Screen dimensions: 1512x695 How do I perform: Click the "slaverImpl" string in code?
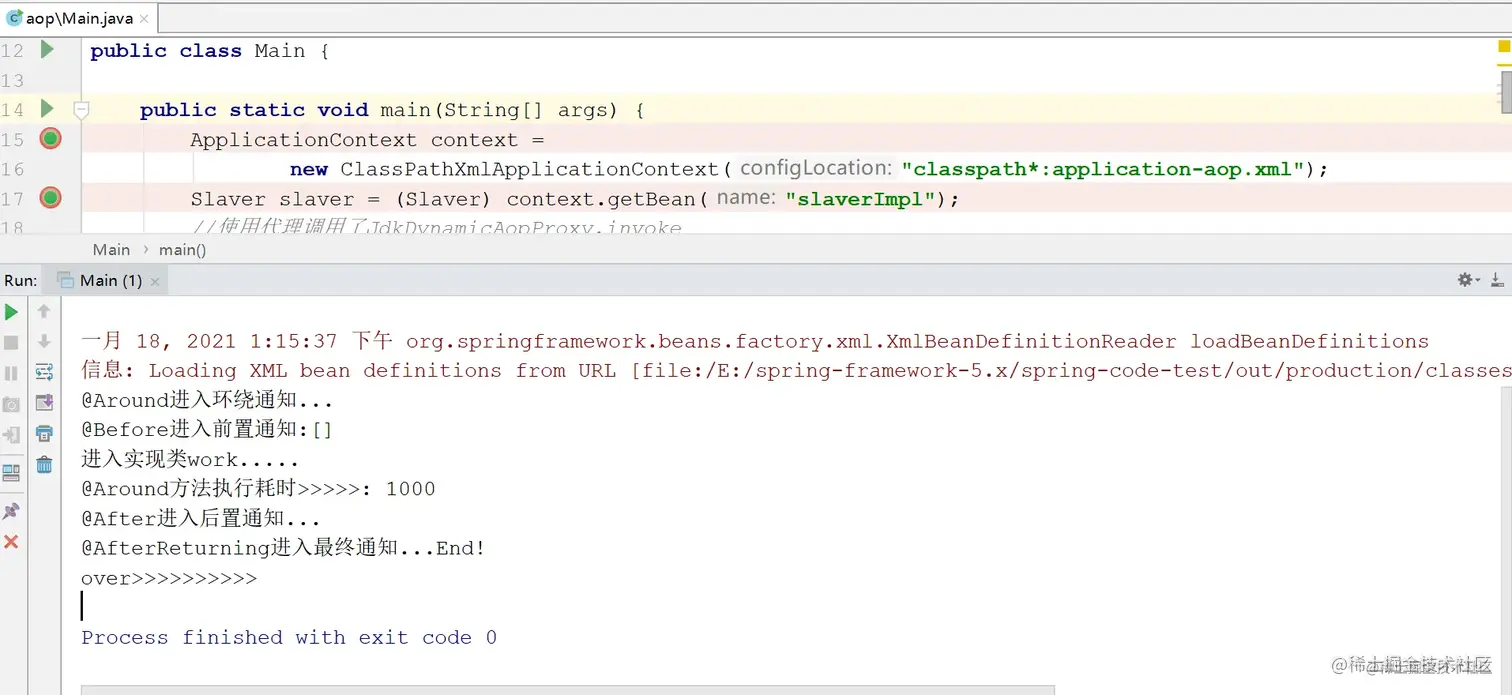click(861, 199)
